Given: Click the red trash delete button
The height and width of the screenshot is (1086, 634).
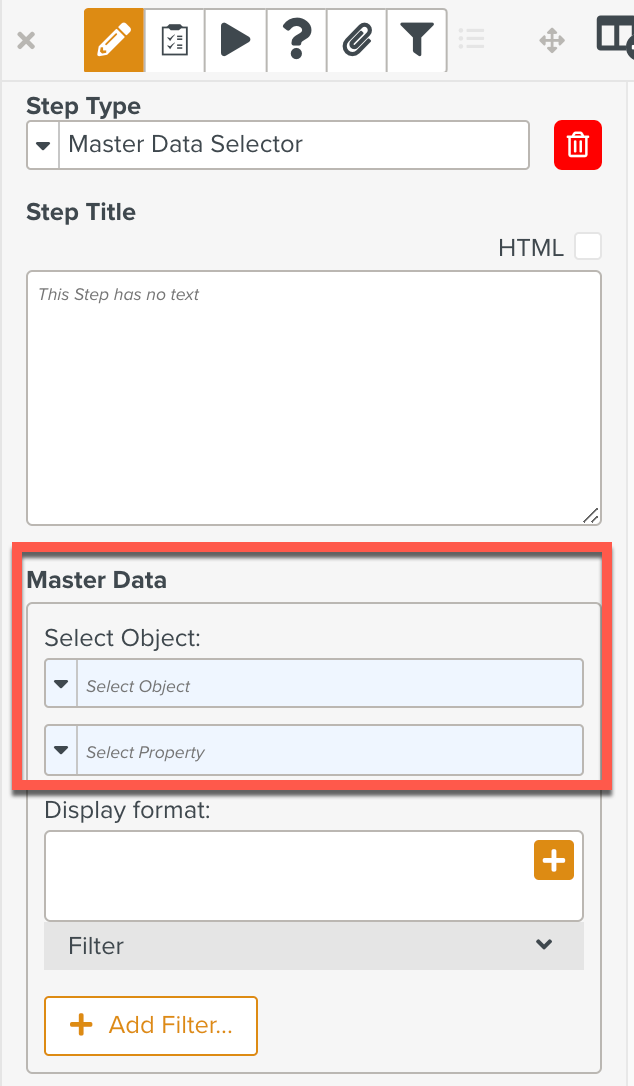Looking at the screenshot, I should (578, 145).
